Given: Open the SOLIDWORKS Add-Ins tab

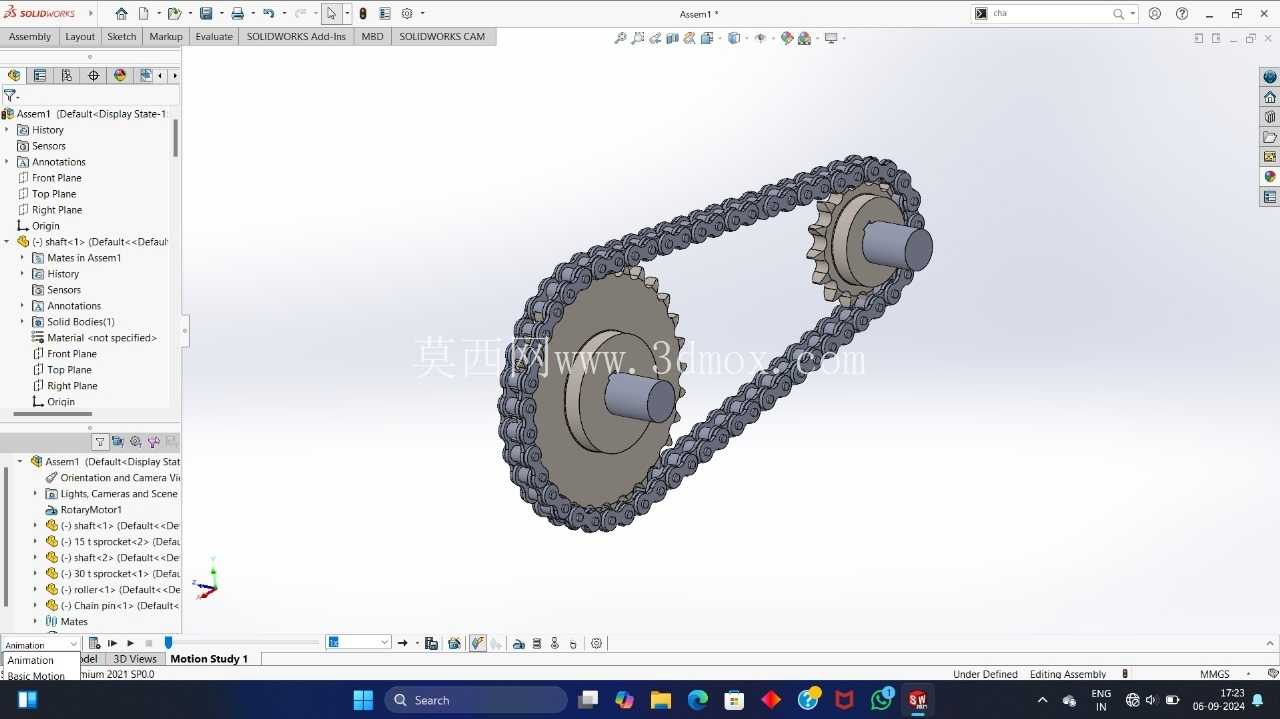Looking at the screenshot, I should point(297,37).
